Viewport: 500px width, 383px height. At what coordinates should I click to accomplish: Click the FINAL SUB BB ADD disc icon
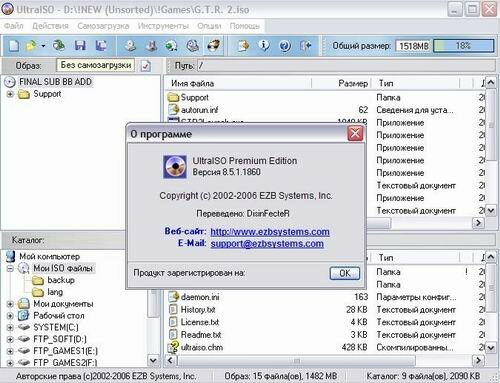(x=10, y=82)
